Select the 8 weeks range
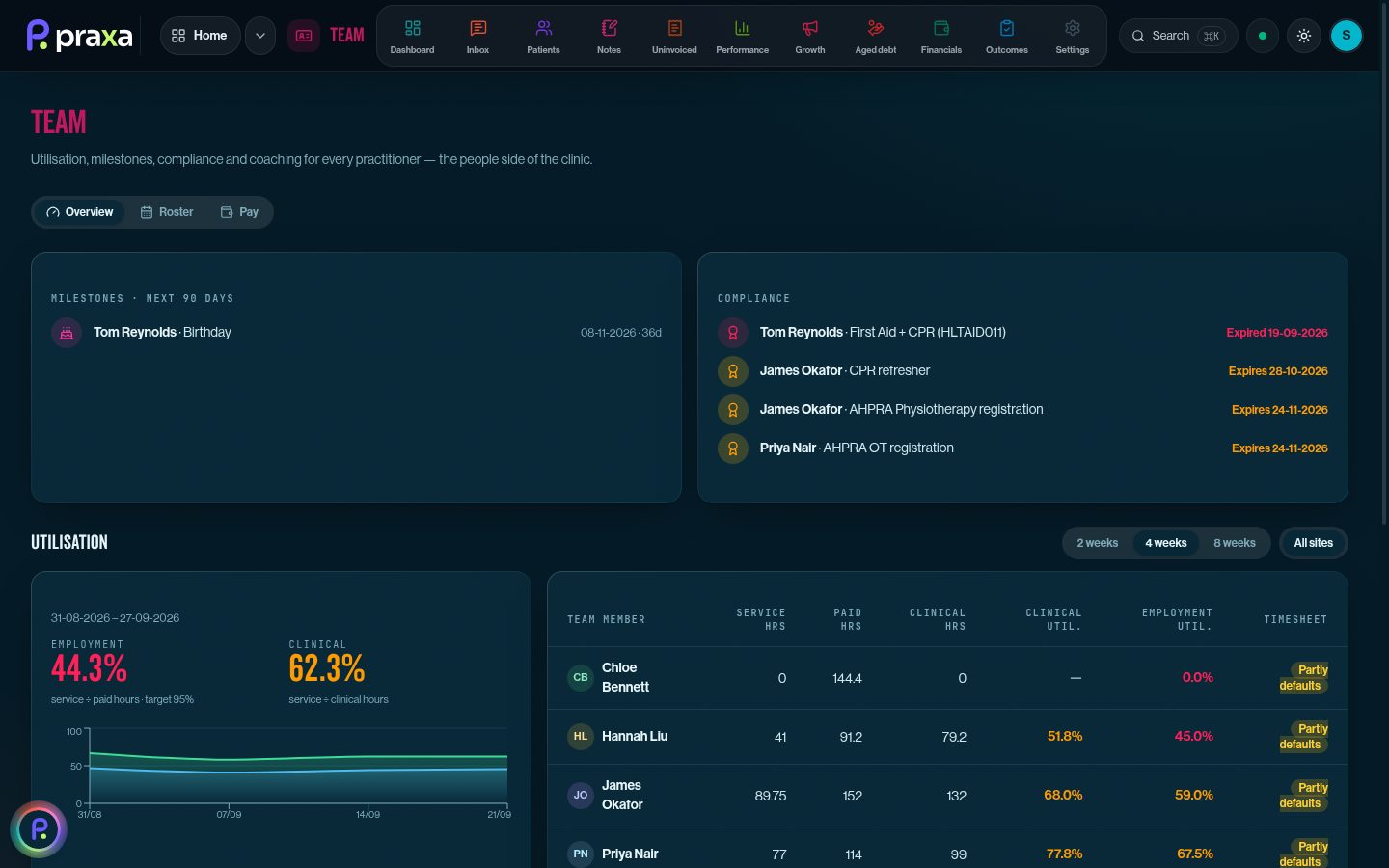Image resolution: width=1389 pixels, height=868 pixels. 1235,543
